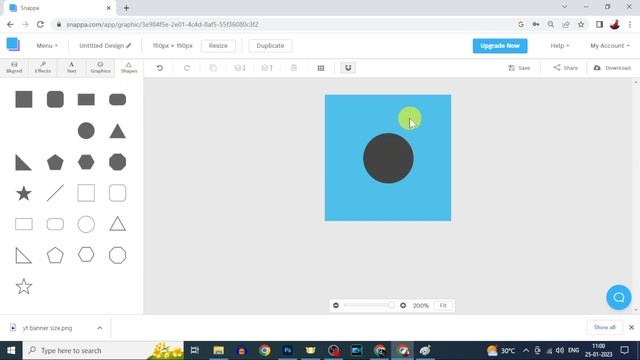Toggle the snap magnet icon

(348, 68)
